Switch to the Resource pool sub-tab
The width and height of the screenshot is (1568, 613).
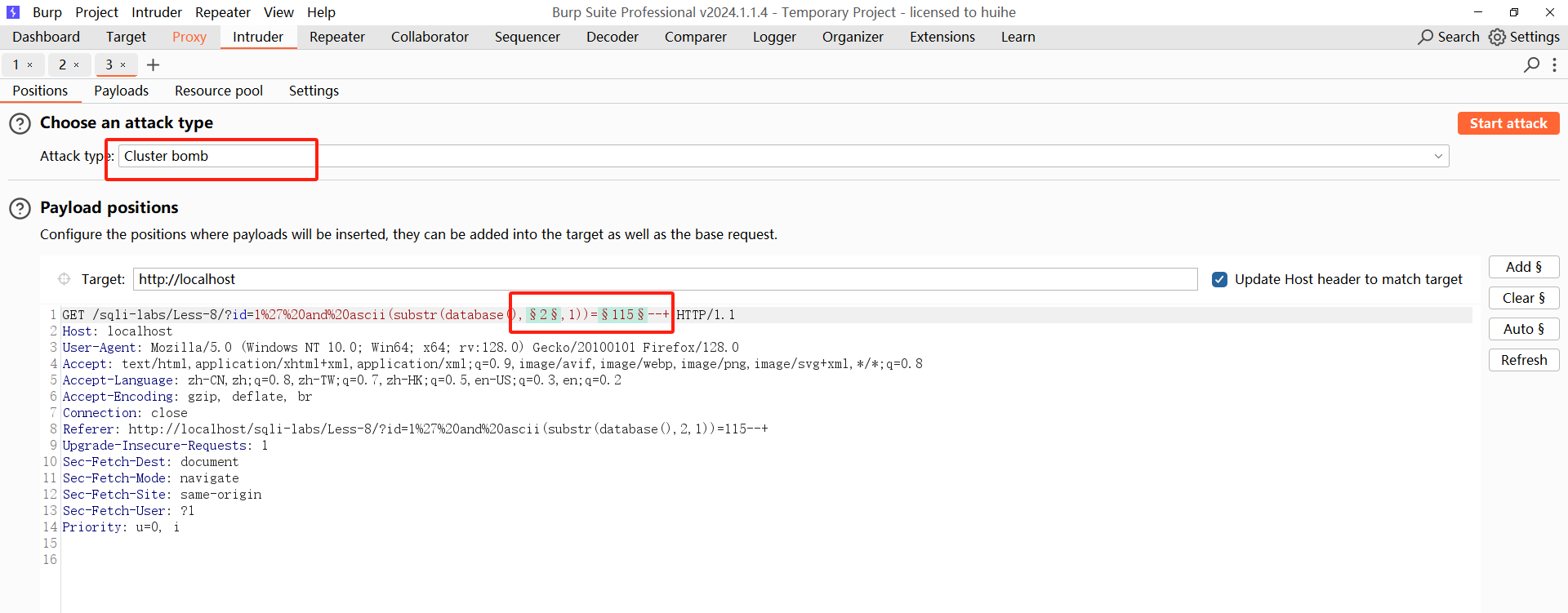tap(219, 91)
